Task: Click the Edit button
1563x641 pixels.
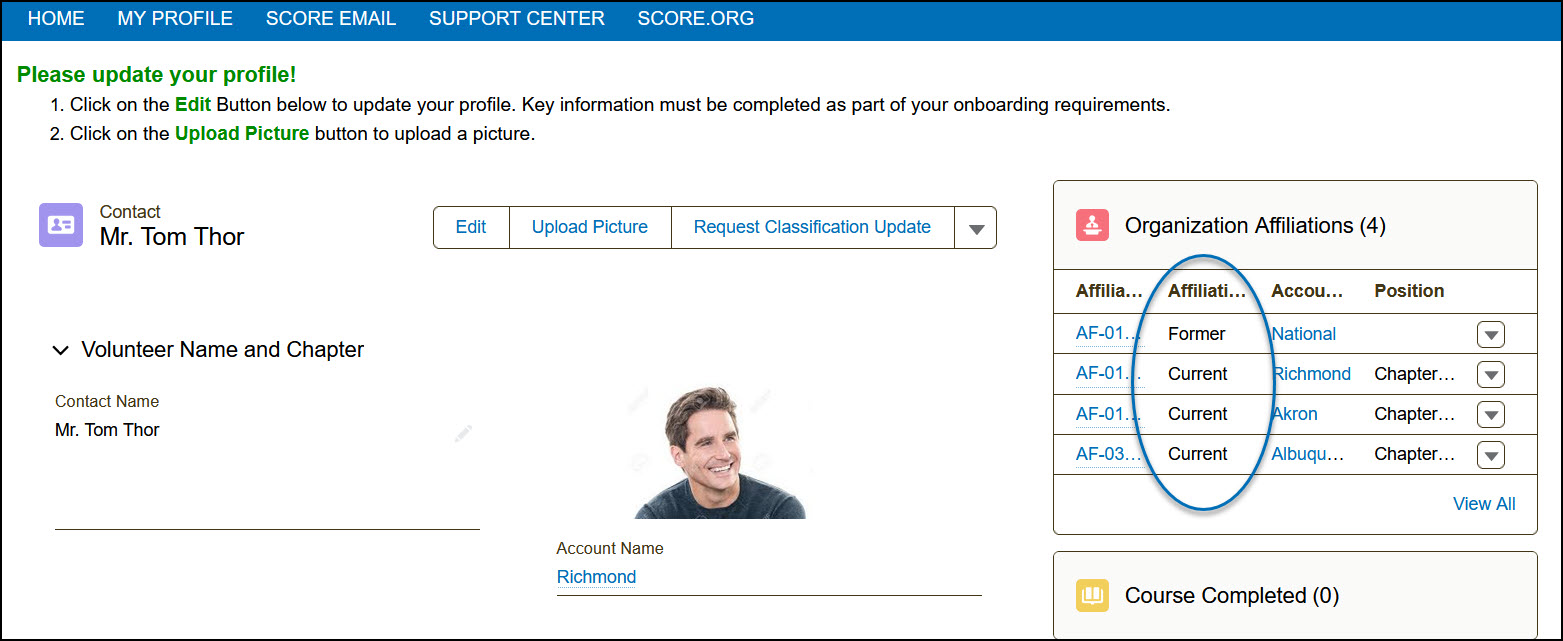Action: coord(471,227)
